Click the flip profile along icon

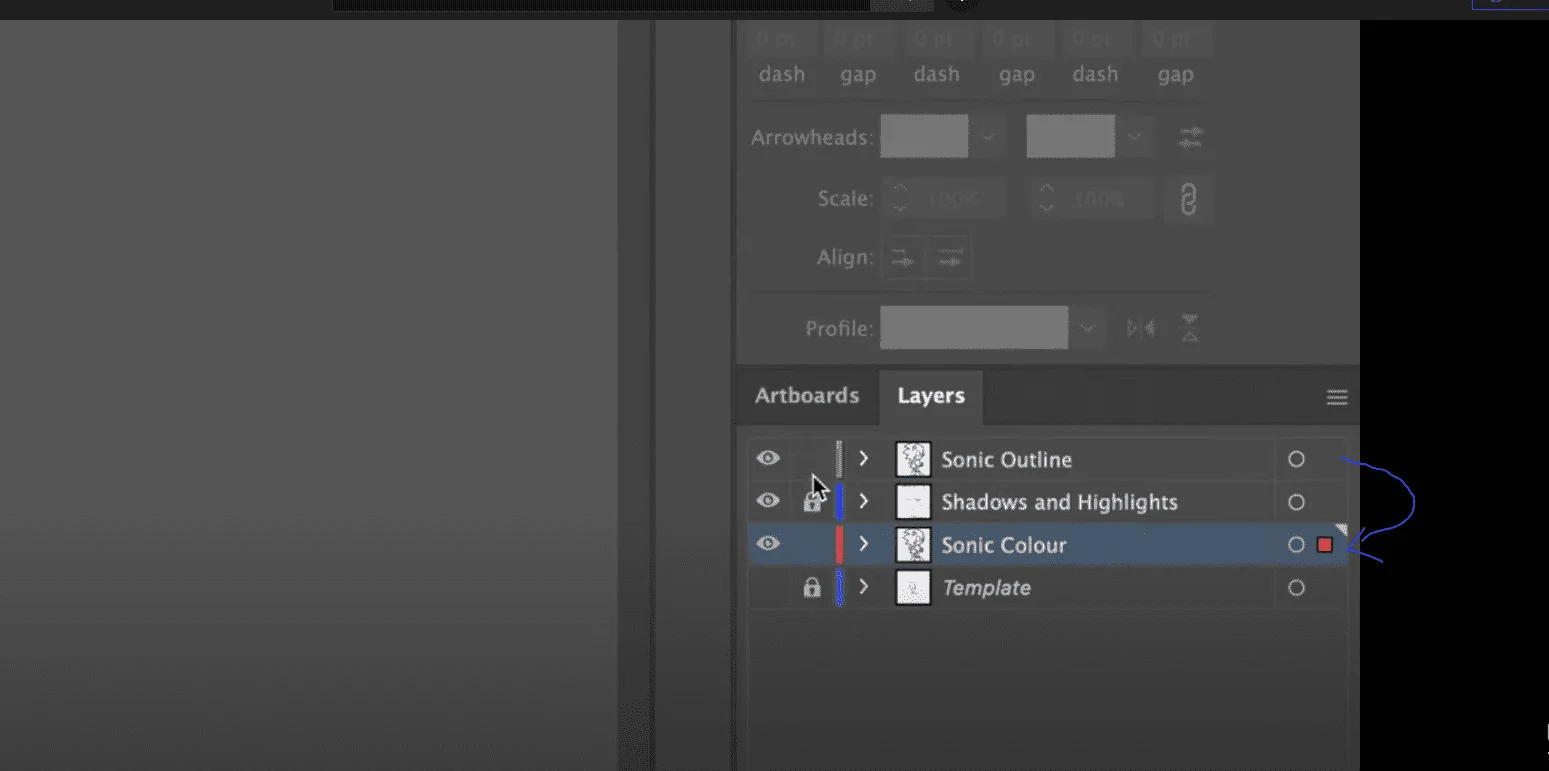[x=1141, y=328]
